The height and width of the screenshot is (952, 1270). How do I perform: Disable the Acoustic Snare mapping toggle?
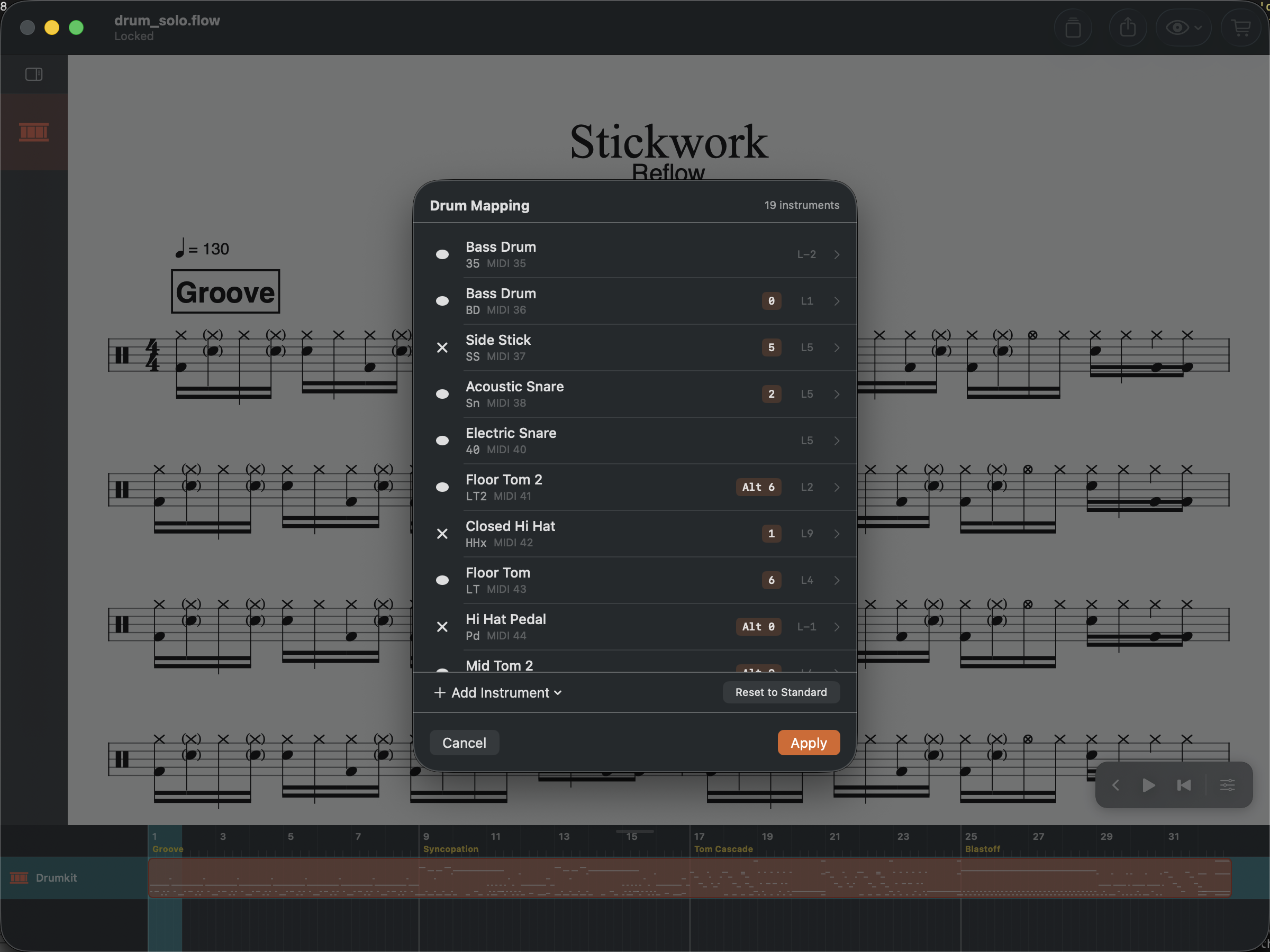442,394
